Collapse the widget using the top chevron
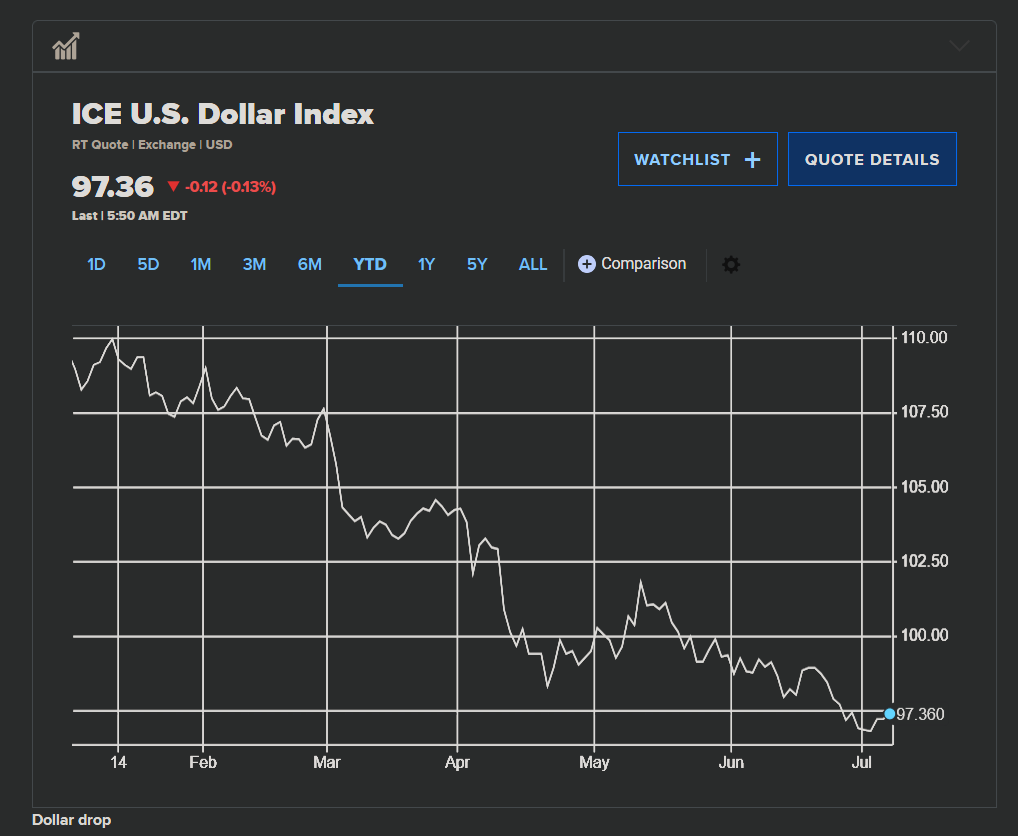Viewport: 1018px width, 836px height. click(959, 46)
